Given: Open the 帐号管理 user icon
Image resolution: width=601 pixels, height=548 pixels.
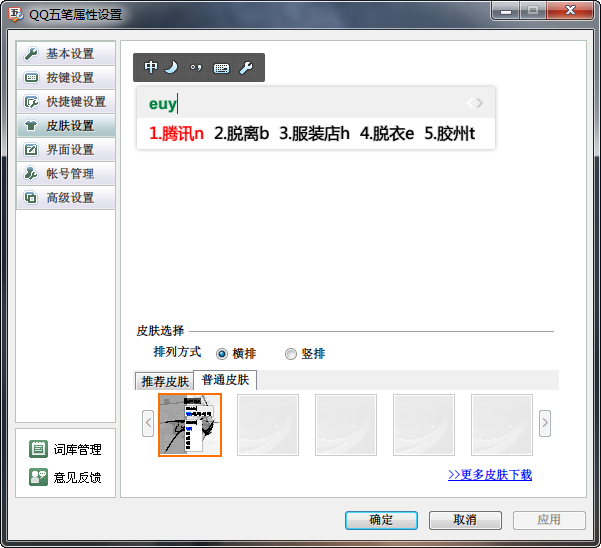Looking at the screenshot, I should click(31, 174).
